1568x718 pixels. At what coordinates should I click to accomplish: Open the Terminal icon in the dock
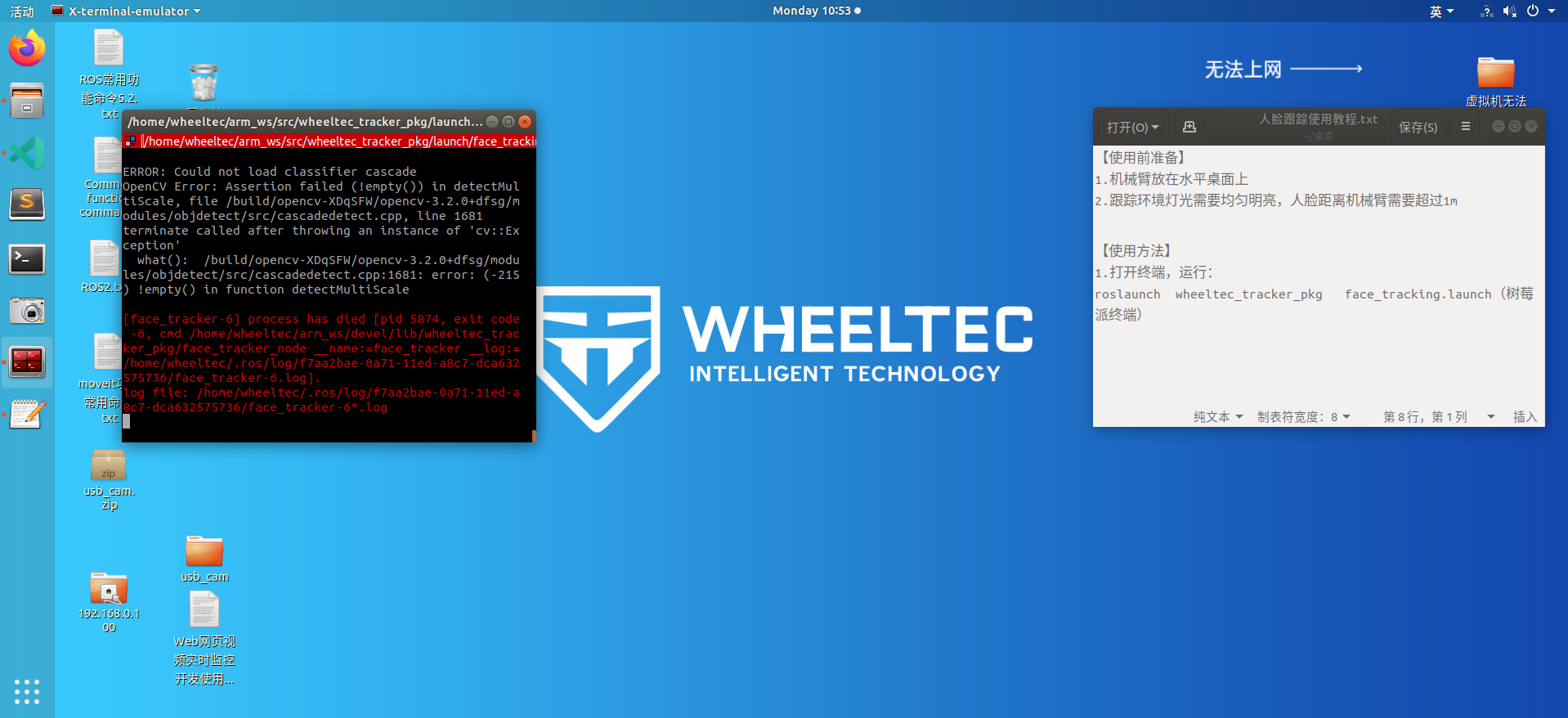(x=27, y=258)
